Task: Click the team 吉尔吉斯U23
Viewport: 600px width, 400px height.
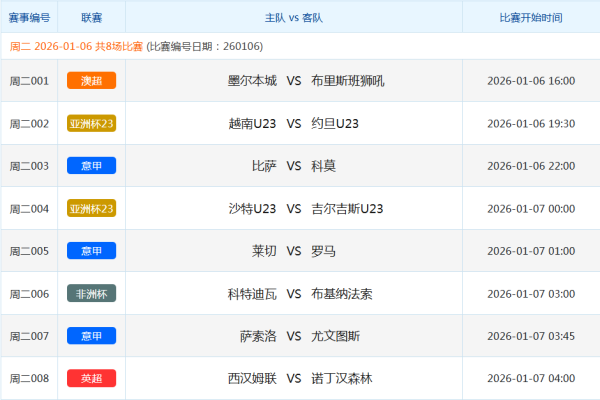Action: pos(347,209)
